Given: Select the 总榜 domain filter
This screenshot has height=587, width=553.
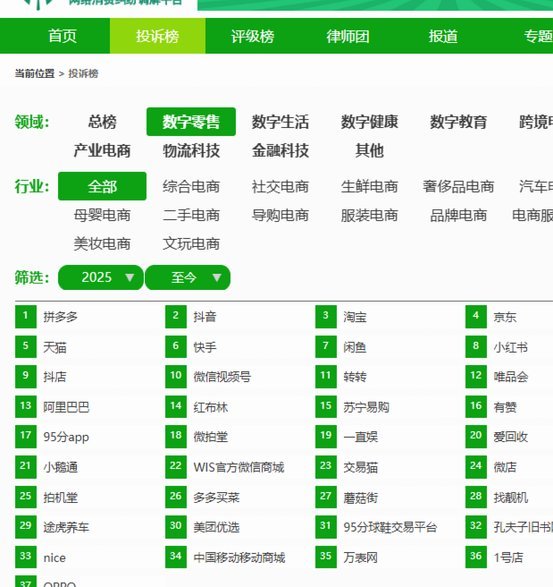Looking at the screenshot, I should (102, 122).
